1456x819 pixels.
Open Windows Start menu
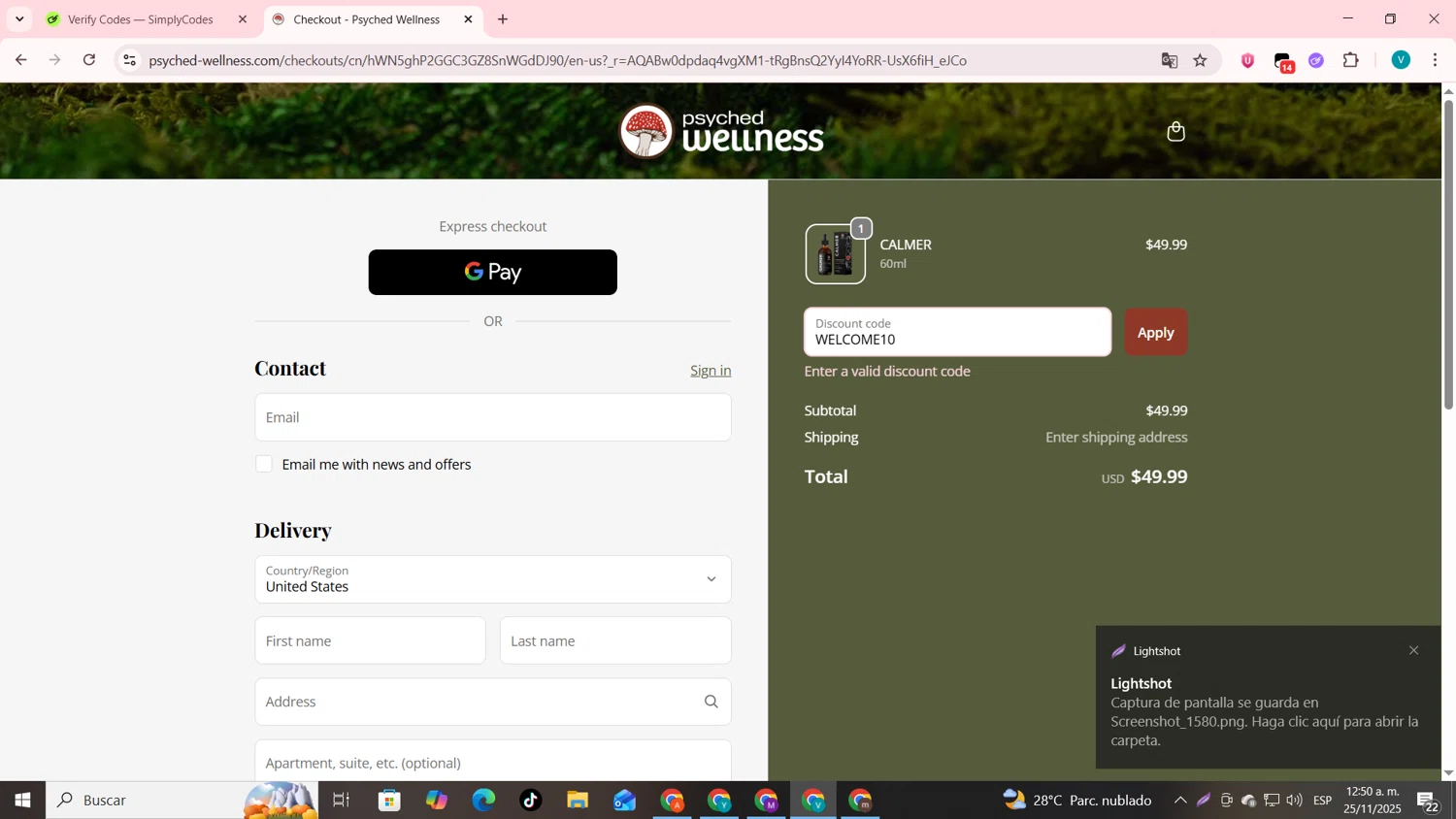pos(22,801)
